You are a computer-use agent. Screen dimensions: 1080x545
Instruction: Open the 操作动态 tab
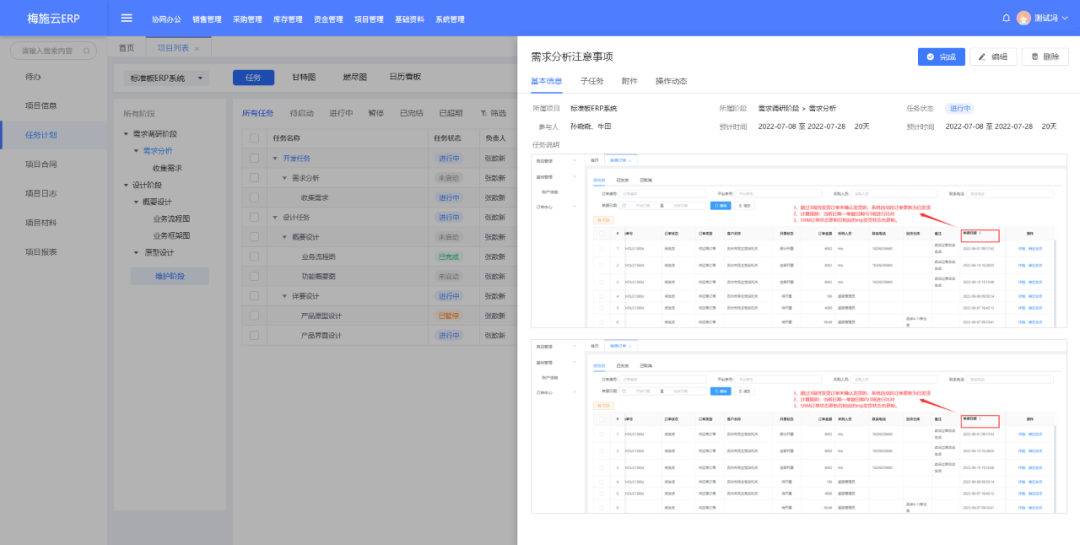[670, 81]
